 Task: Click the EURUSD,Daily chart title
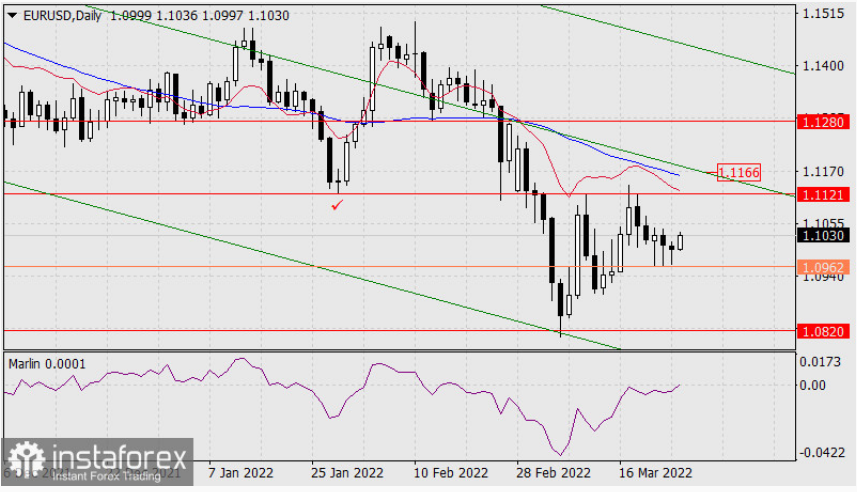pos(62,16)
